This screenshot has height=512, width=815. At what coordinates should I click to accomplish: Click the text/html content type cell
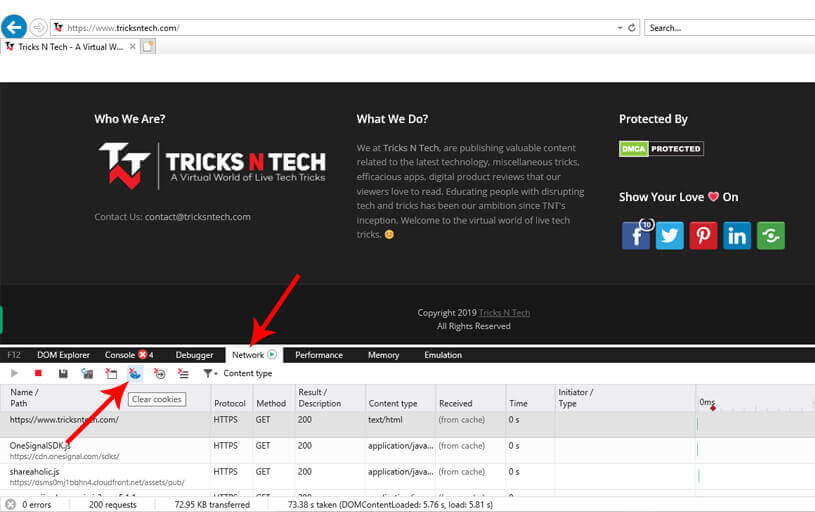[385, 419]
